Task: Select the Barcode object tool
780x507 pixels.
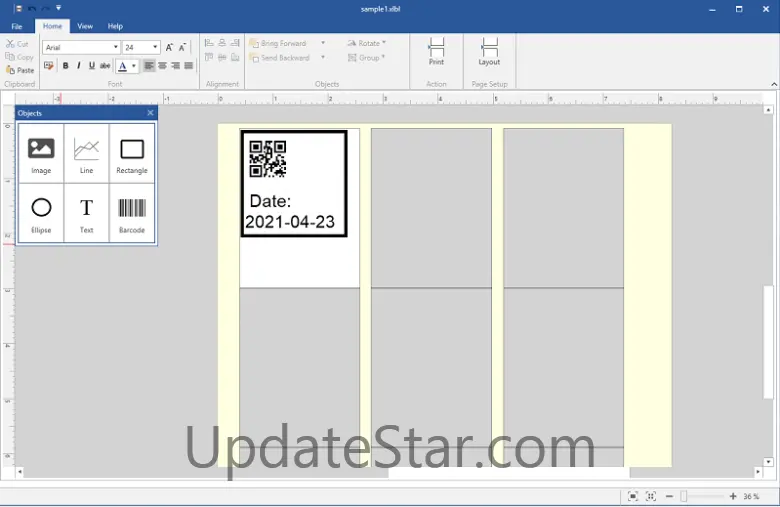Action: point(132,213)
